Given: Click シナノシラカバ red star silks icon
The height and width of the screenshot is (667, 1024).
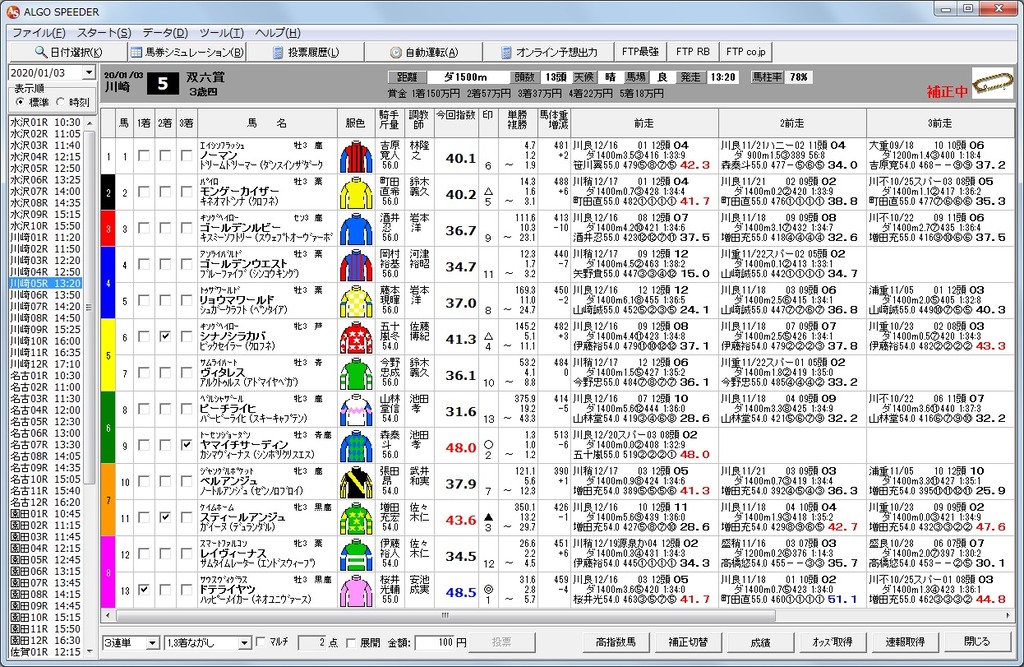Looking at the screenshot, I should click(x=356, y=338).
